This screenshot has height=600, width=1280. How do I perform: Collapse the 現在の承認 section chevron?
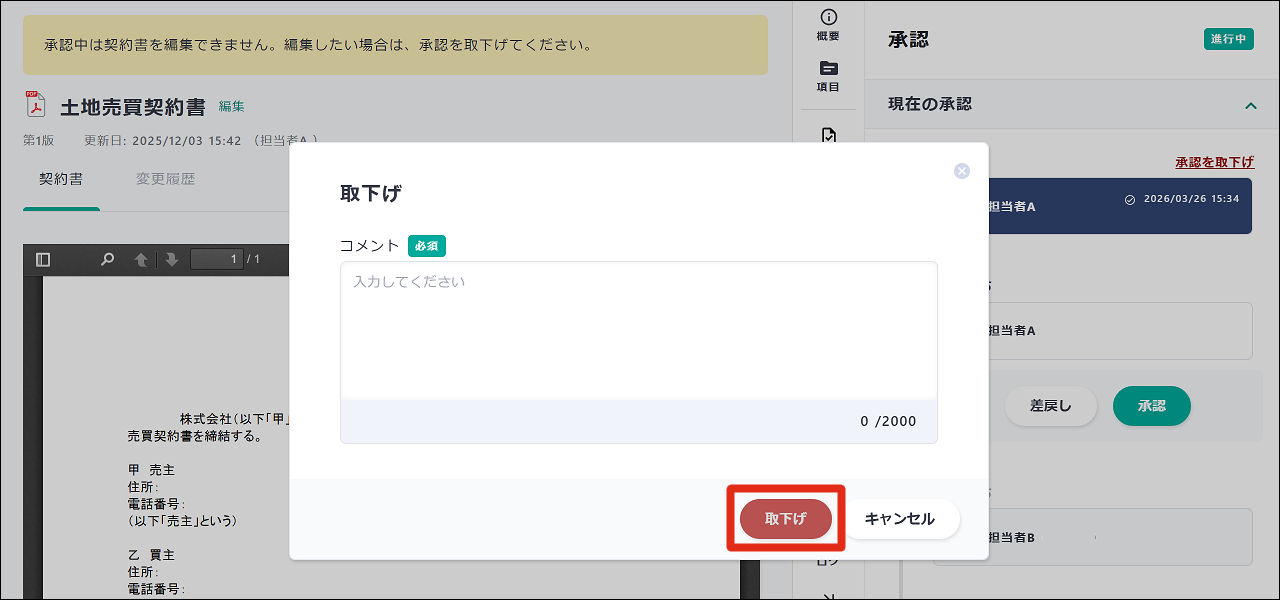click(1250, 105)
